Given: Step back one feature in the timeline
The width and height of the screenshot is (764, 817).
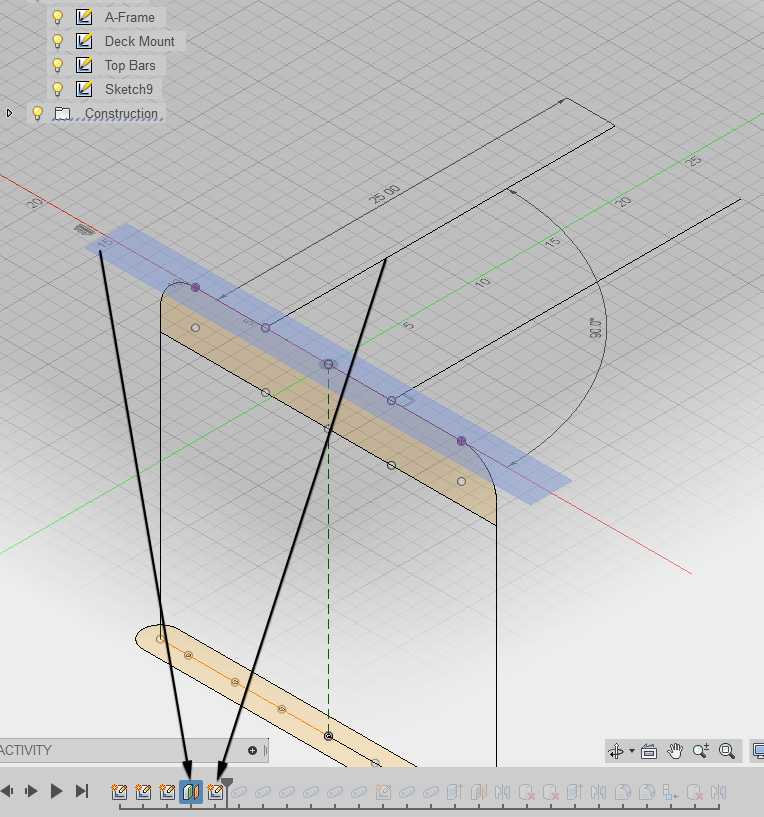Looking at the screenshot, I should point(7,791).
